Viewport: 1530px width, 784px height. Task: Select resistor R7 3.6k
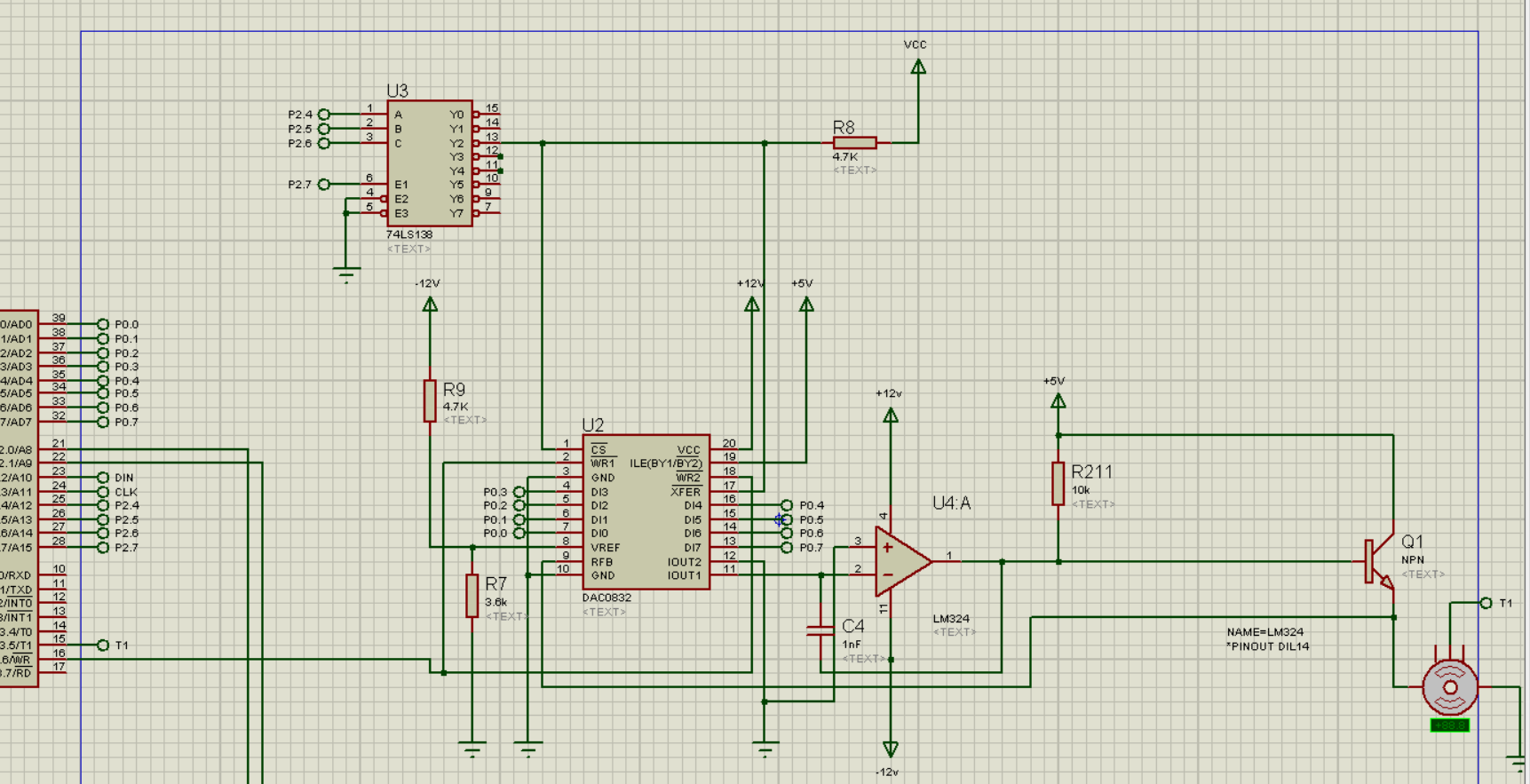click(472, 596)
